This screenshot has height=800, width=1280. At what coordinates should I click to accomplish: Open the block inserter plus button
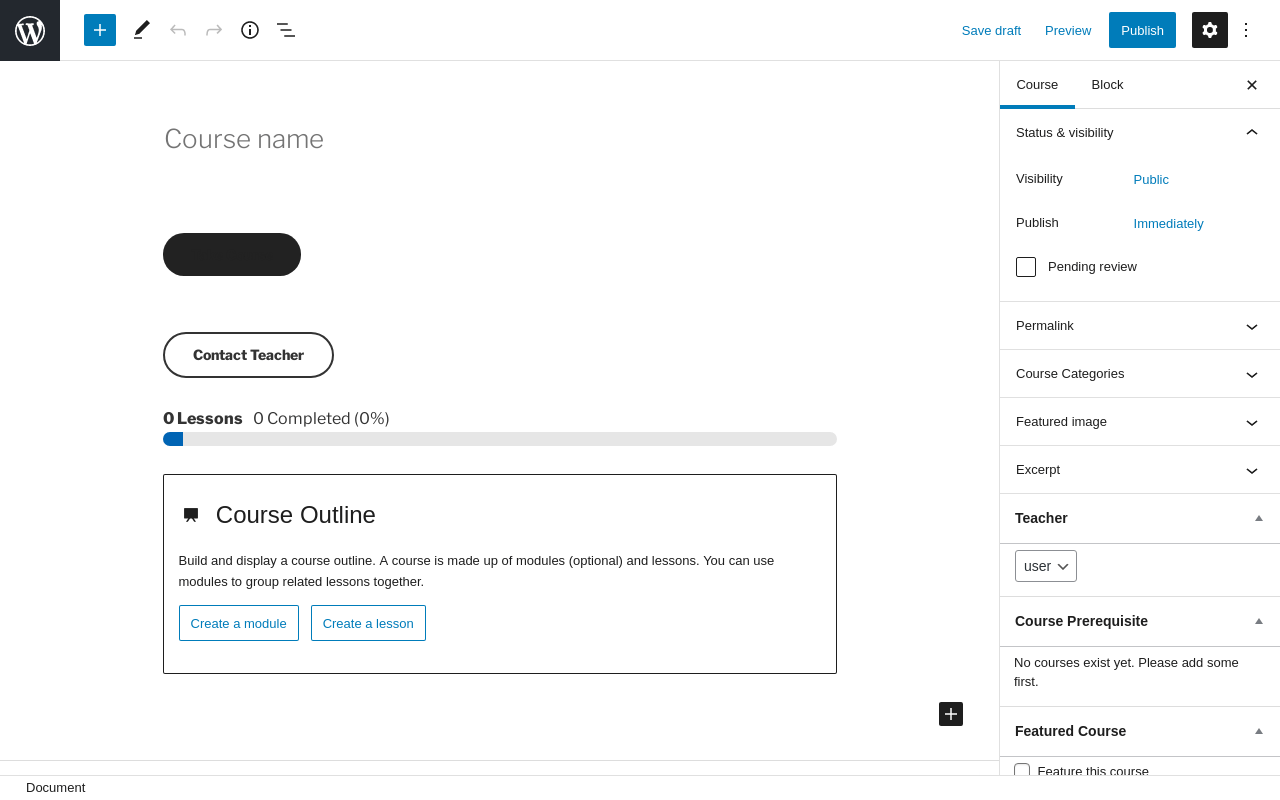click(100, 30)
